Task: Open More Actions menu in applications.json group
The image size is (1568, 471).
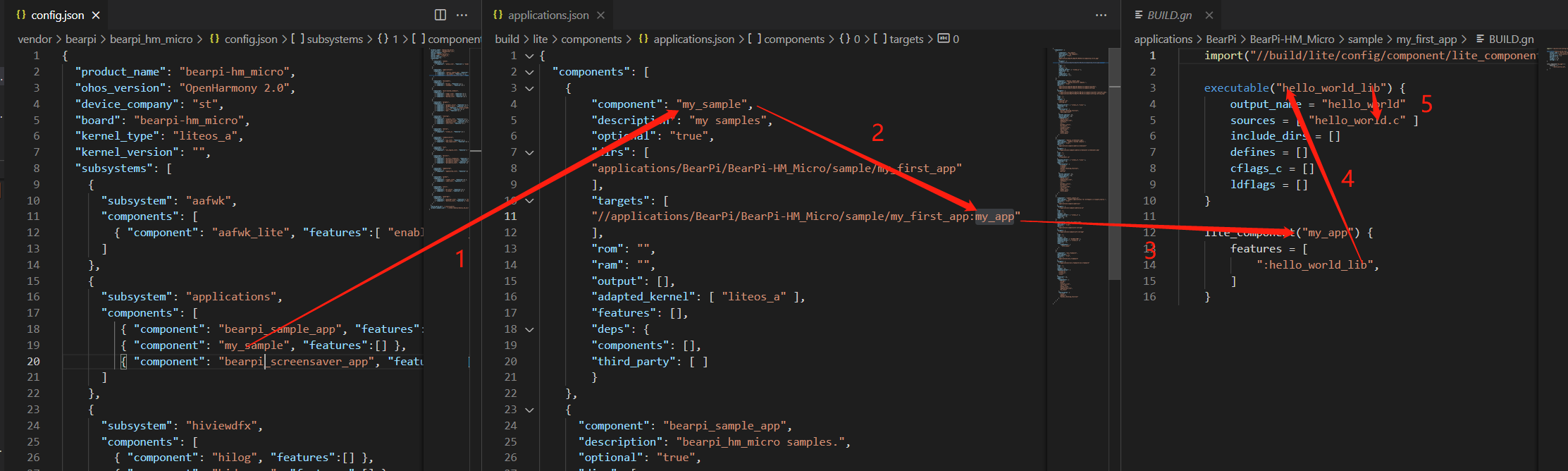Action: (1101, 15)
